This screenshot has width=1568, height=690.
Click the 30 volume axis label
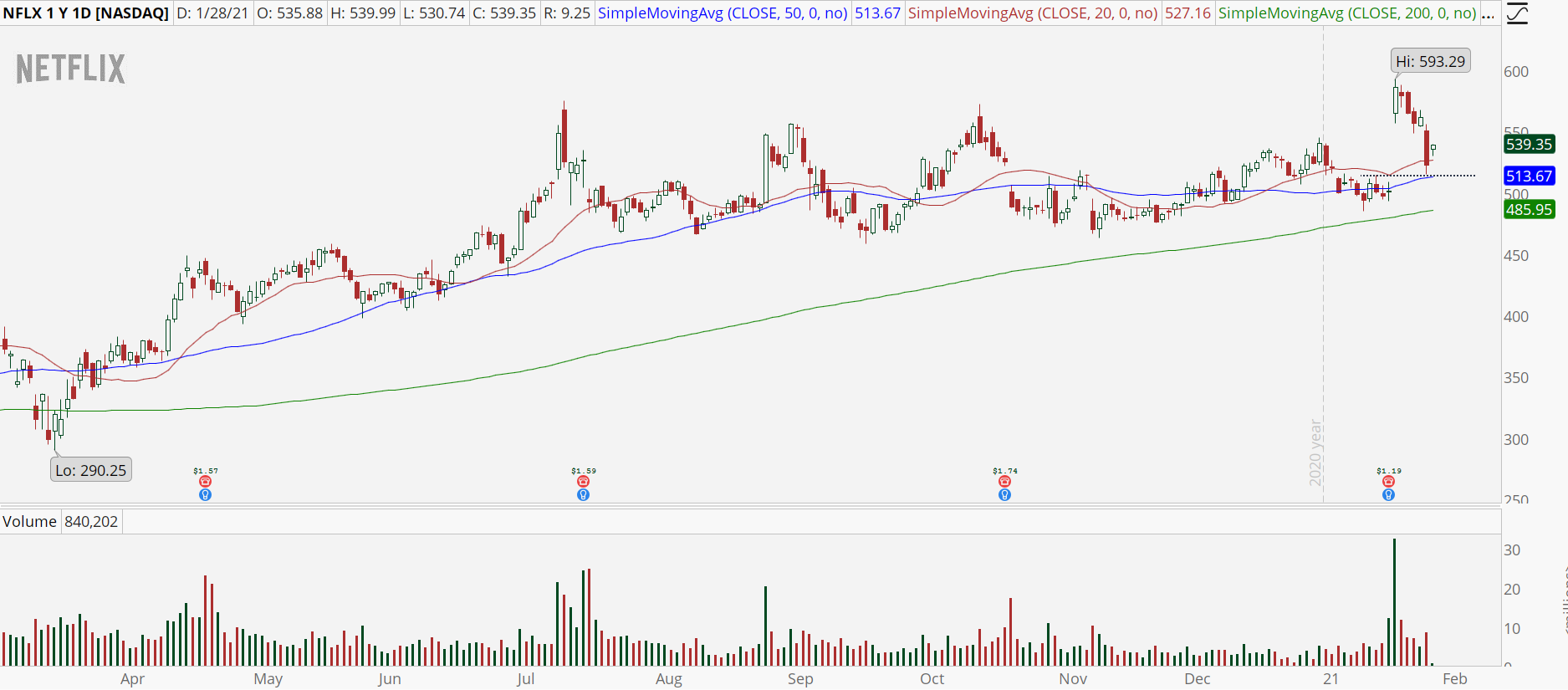[1512, 550]
